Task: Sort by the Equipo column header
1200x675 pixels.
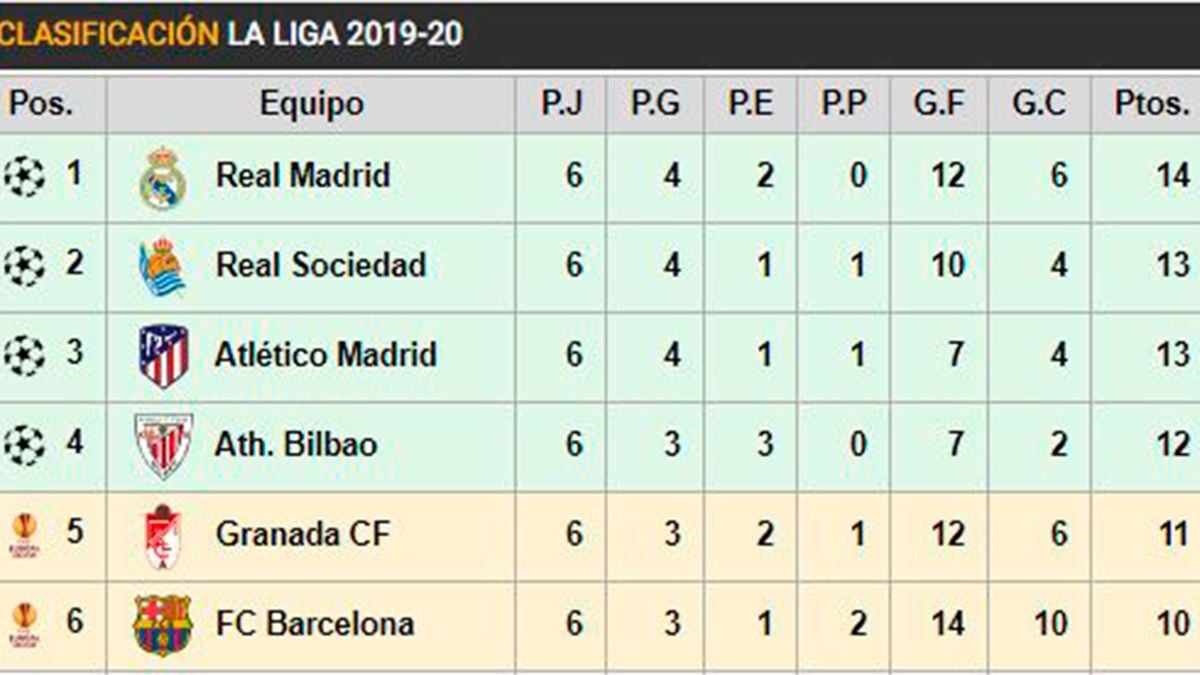Action: click(311, 104)
